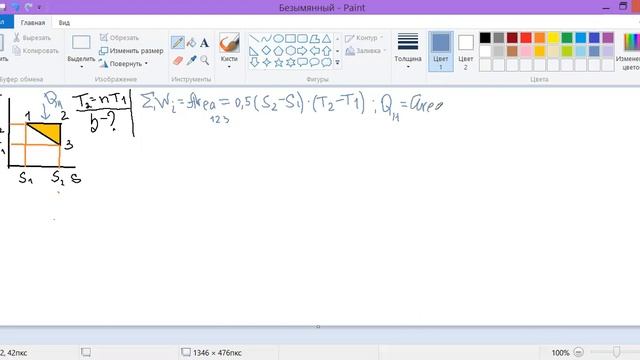Choose the Rounded rectangular callout shape
This screenshot has width=640, height=360.
[x=302, y=62]
